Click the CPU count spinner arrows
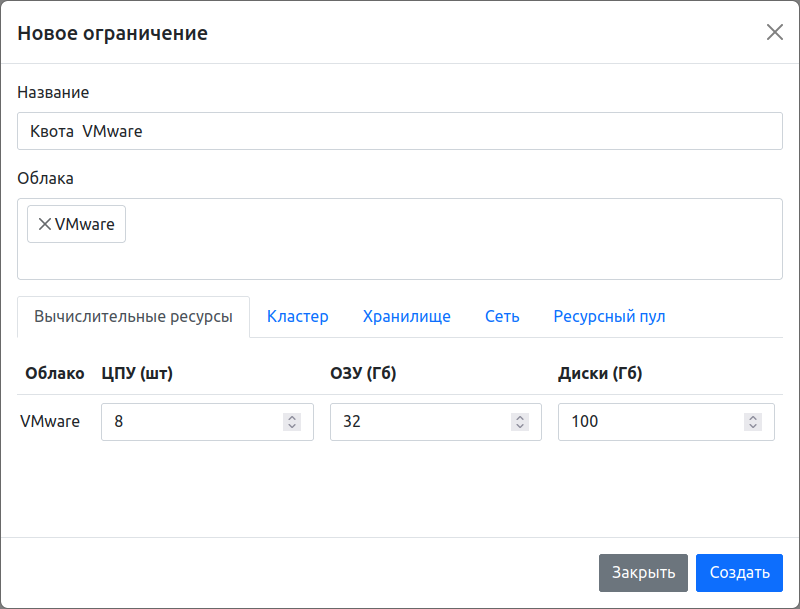This screenshot has height=609, width=800. tap(292, 422)
